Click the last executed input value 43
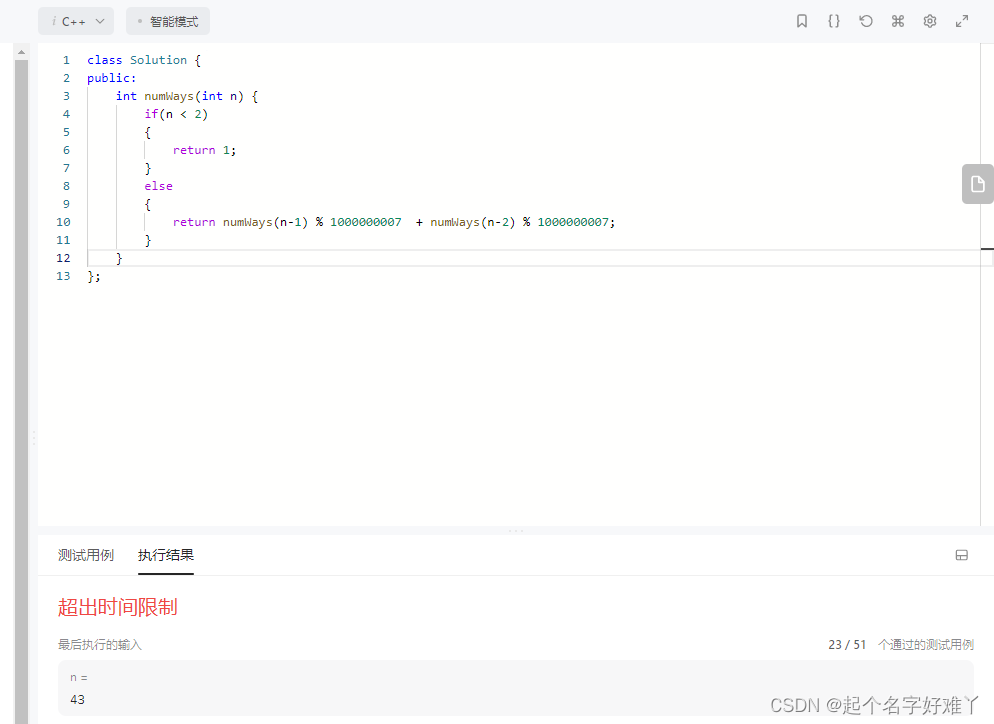994x724 pixels. [77, 699]
